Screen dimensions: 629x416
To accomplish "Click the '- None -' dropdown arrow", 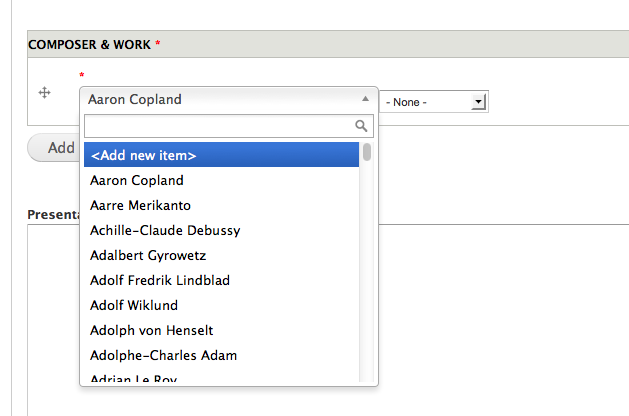I will coord(479,102).
